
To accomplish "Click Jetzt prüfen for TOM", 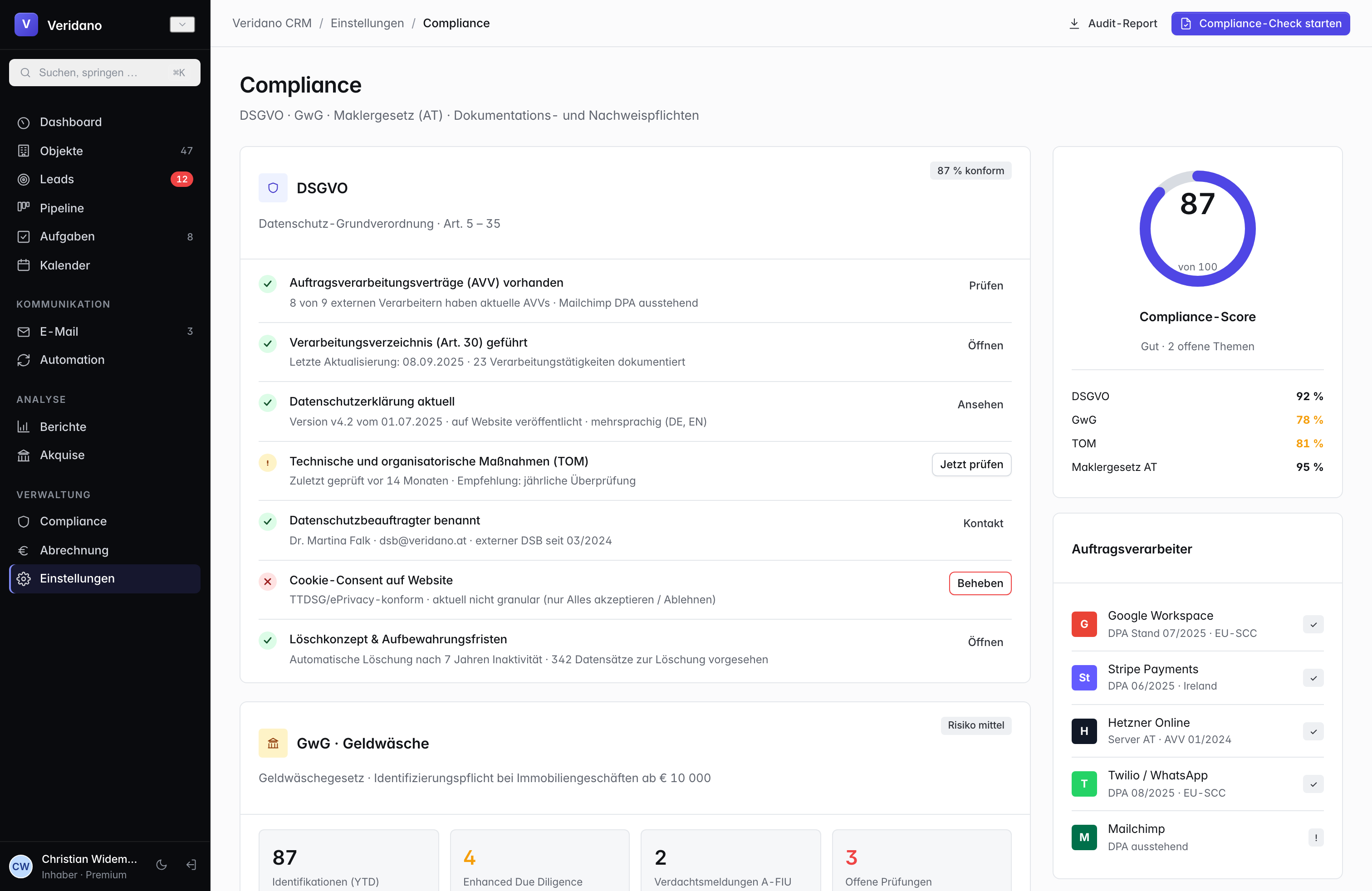I will click(971, 465).
